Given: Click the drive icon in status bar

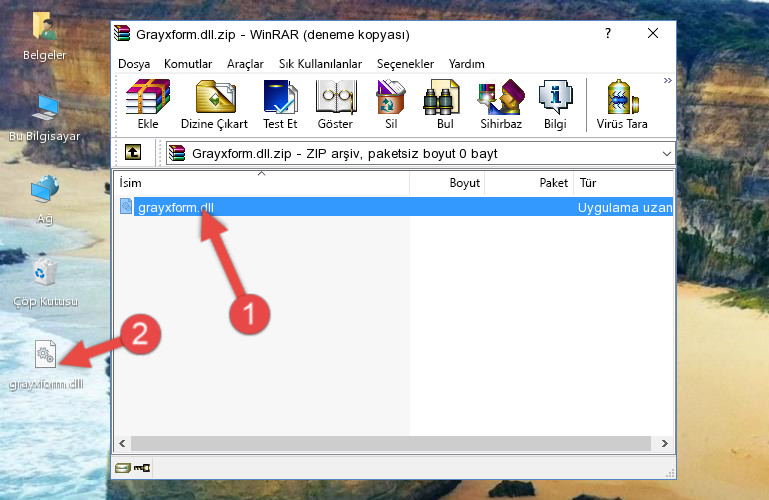Looking at the screenshot, I should [x=123, y=468].
